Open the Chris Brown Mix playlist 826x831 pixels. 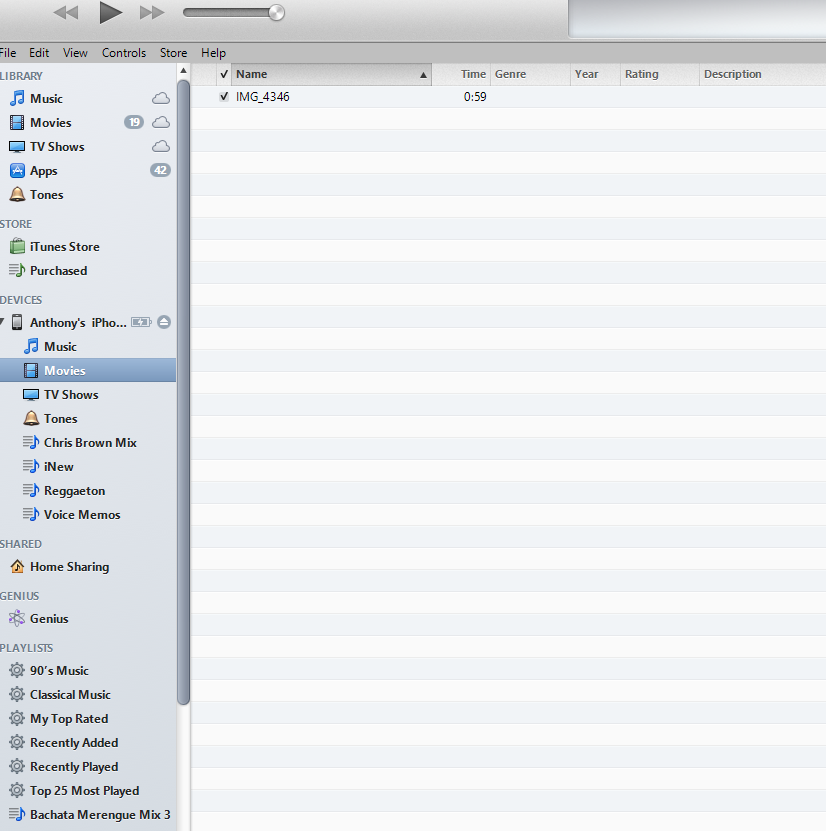(x=88, y=443)
